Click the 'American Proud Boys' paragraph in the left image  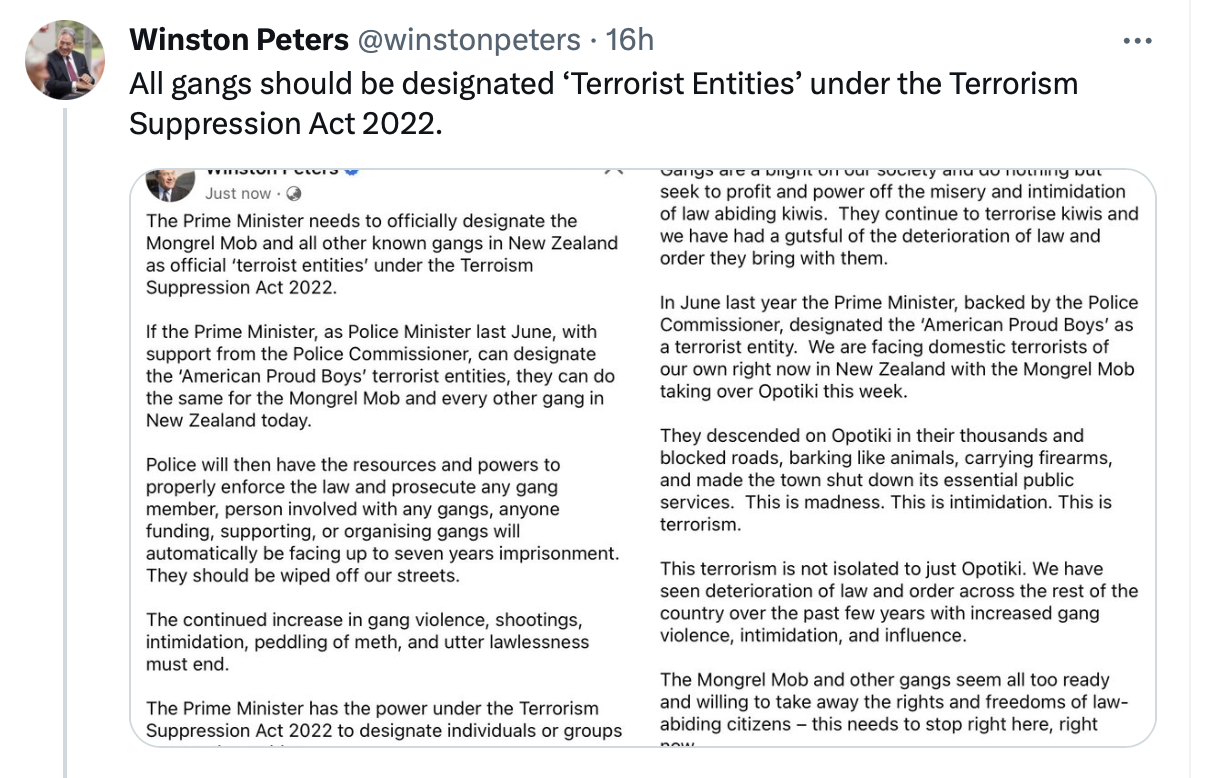380,376
